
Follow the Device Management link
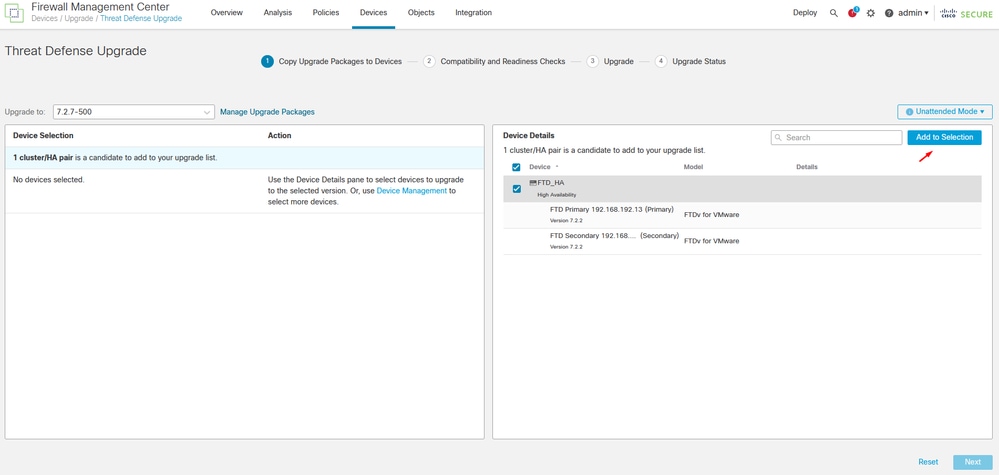[412, 190]
